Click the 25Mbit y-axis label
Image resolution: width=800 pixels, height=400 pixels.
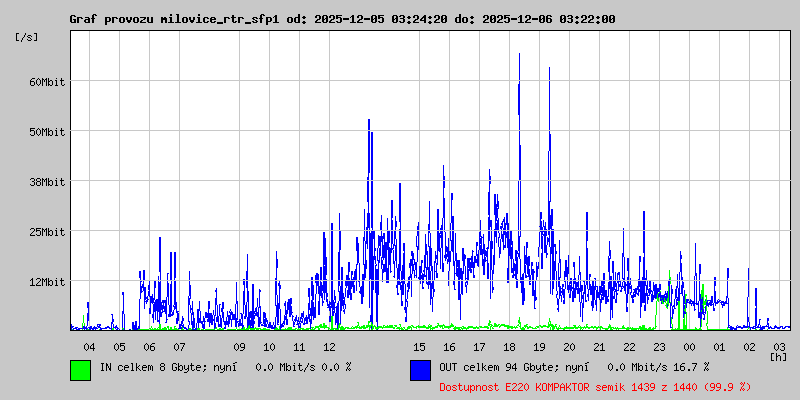tap(47, 231)
